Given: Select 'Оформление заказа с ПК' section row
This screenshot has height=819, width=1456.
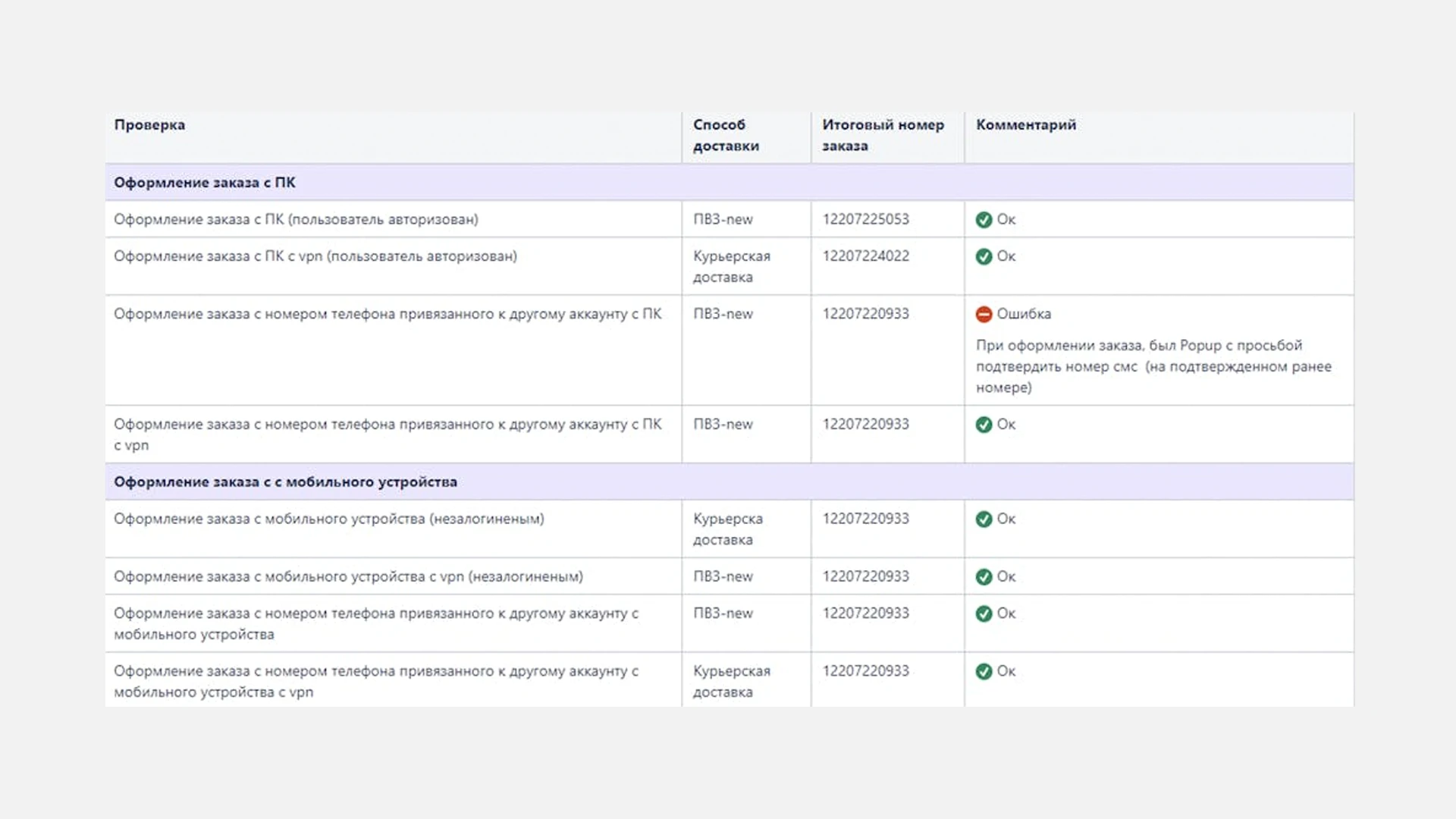Looking at the screenshot, I should [205, 183].
